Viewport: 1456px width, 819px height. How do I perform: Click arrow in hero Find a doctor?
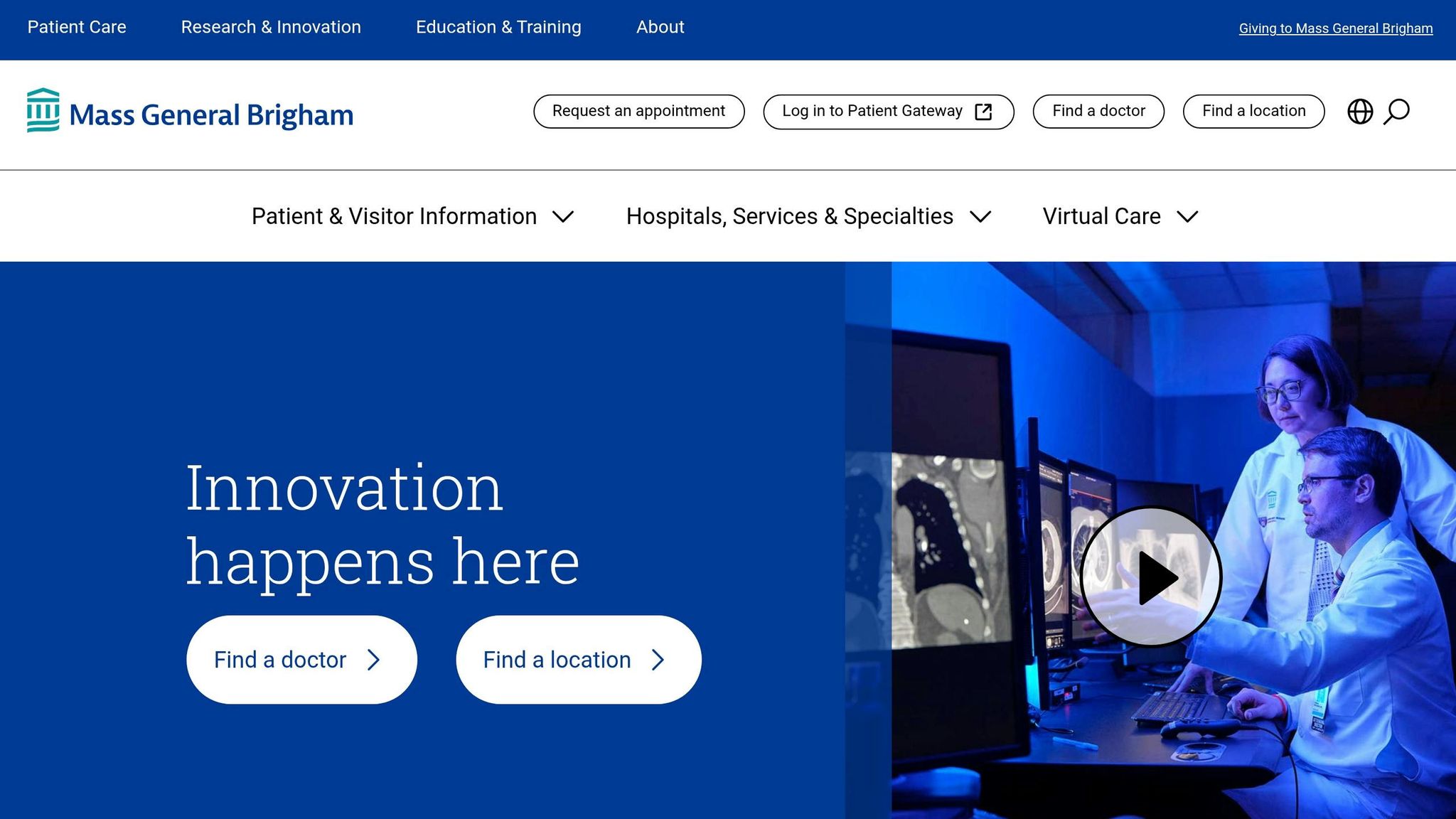pos(374,660)
